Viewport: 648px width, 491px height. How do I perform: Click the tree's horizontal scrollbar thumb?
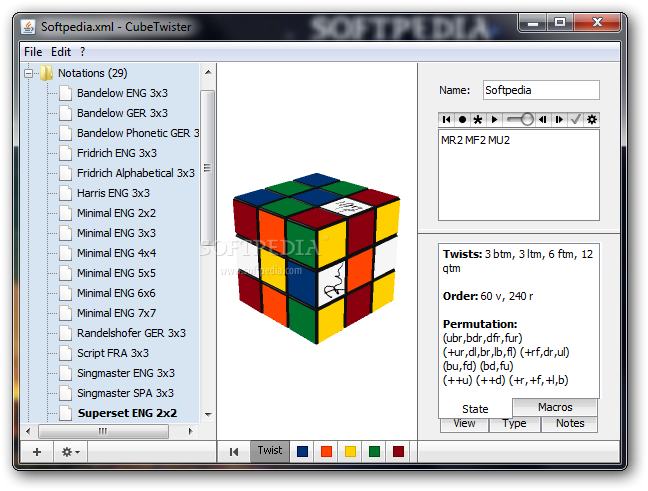(x=103, y=431)
